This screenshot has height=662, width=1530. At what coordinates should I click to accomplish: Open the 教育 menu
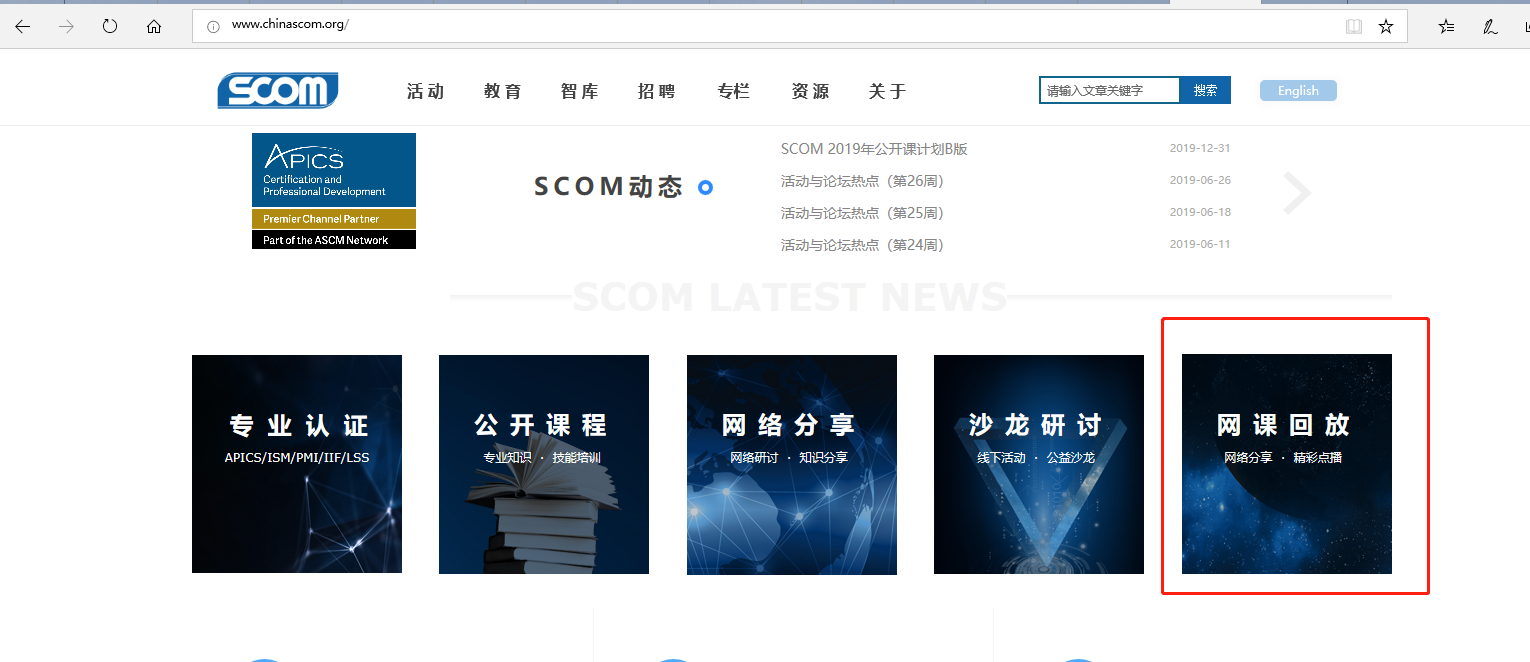click(x=503, y=91)
